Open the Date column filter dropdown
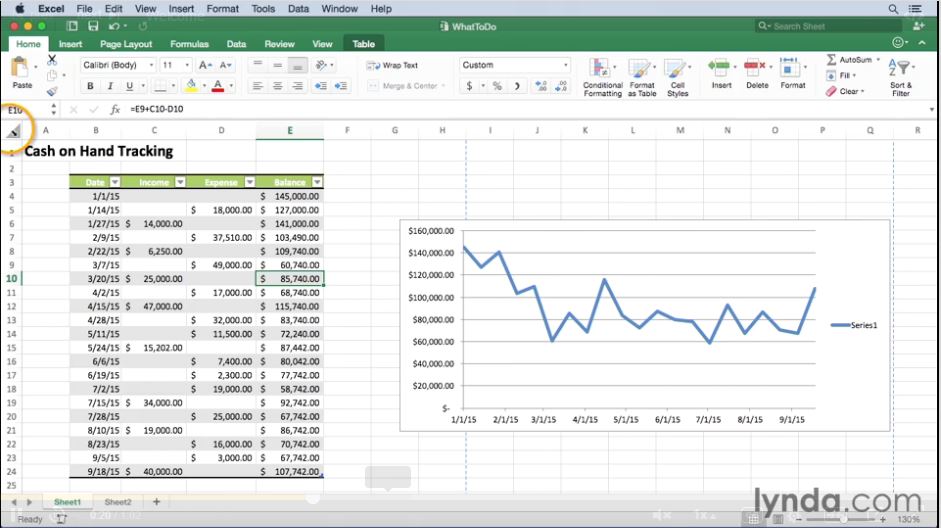 click(x=115, y=182)
